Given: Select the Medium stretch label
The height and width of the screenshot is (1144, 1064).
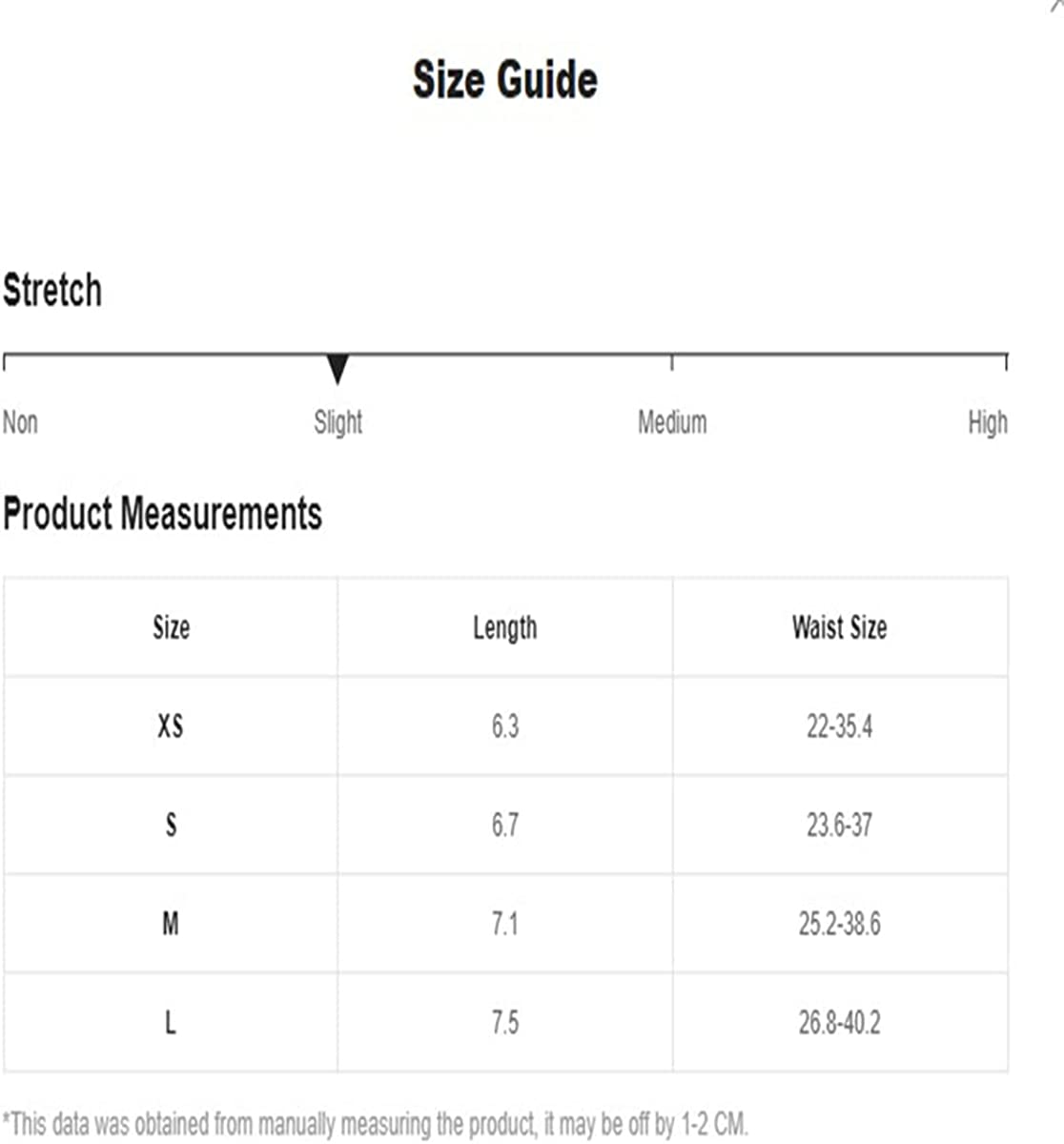Looking at the screenshot, I should click(672, 421).
